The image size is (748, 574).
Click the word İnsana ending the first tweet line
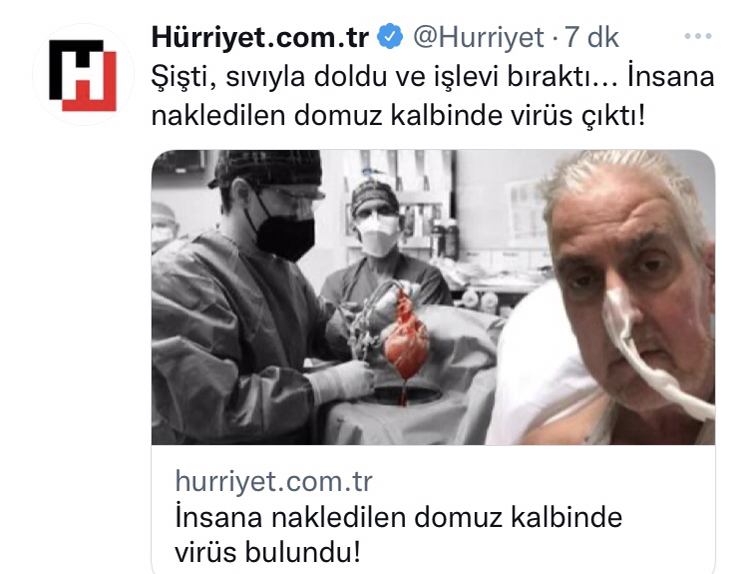coord(670,76)
